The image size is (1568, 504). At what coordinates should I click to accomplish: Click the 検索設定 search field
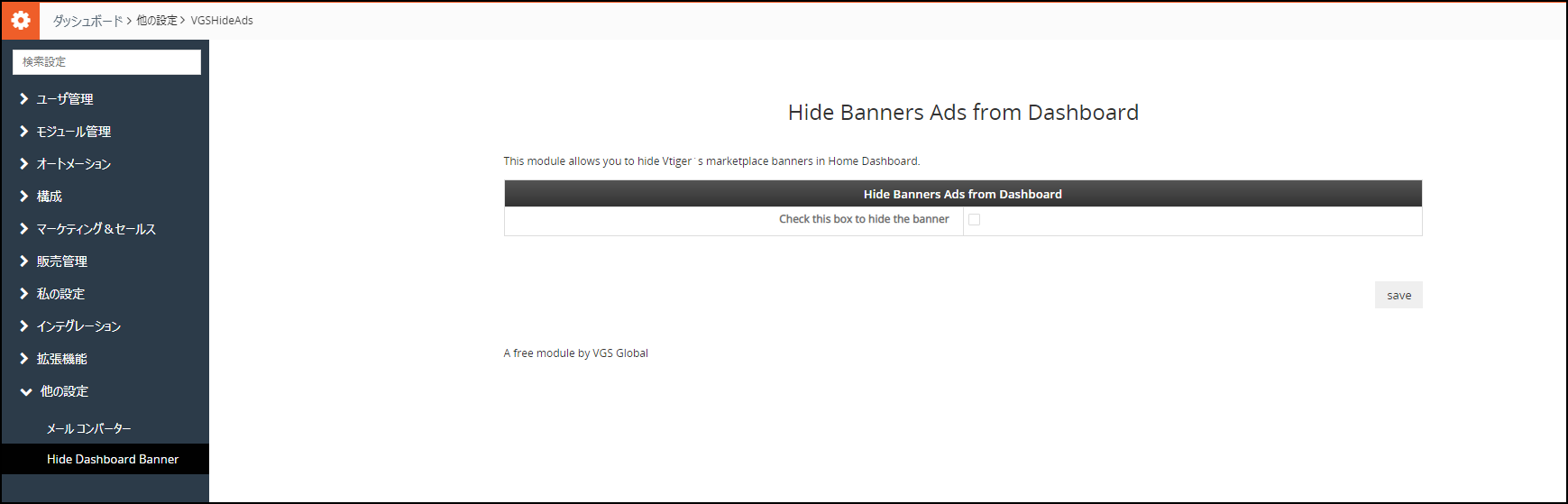[x=106, y=62]
